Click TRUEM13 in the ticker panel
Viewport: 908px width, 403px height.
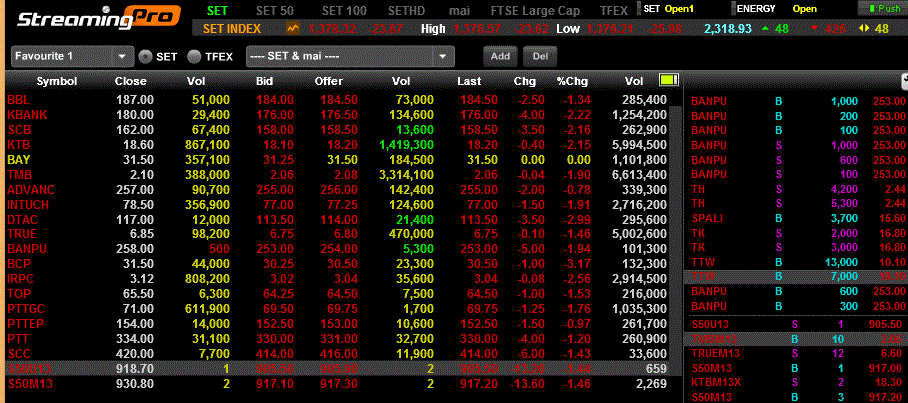point(715,353)
